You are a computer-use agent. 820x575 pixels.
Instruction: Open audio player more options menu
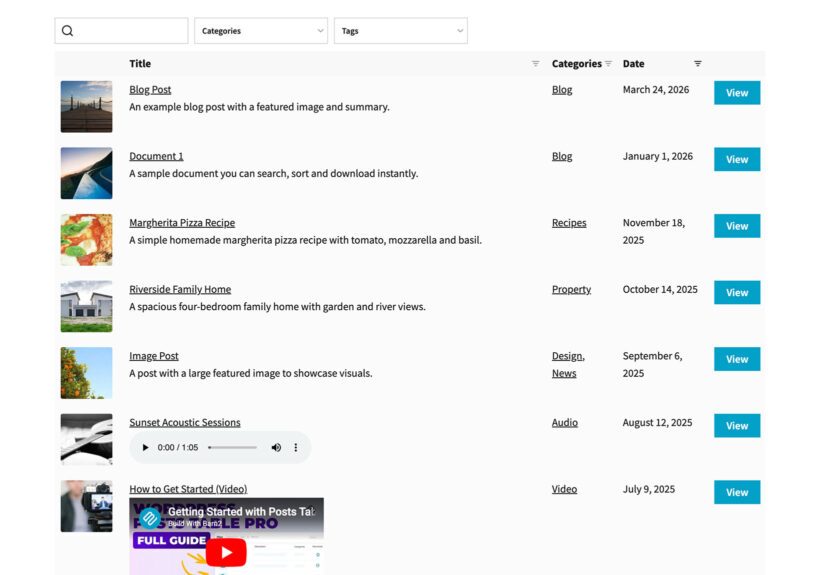[295, 447]
